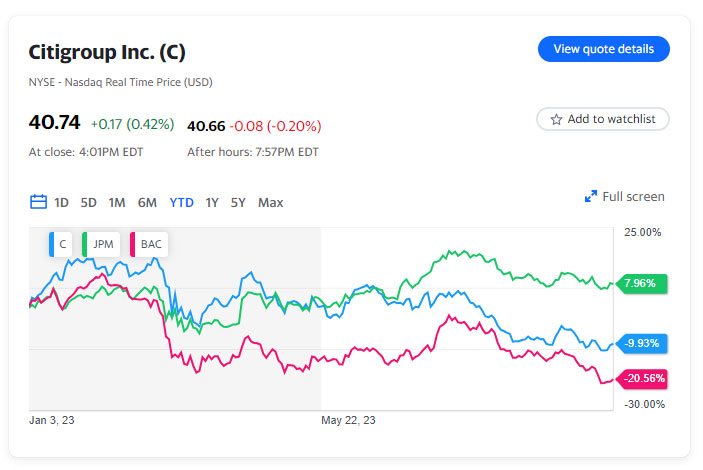Click Add to watchlist button
This screenshot has width=703, height=470.
pos(603,119)
